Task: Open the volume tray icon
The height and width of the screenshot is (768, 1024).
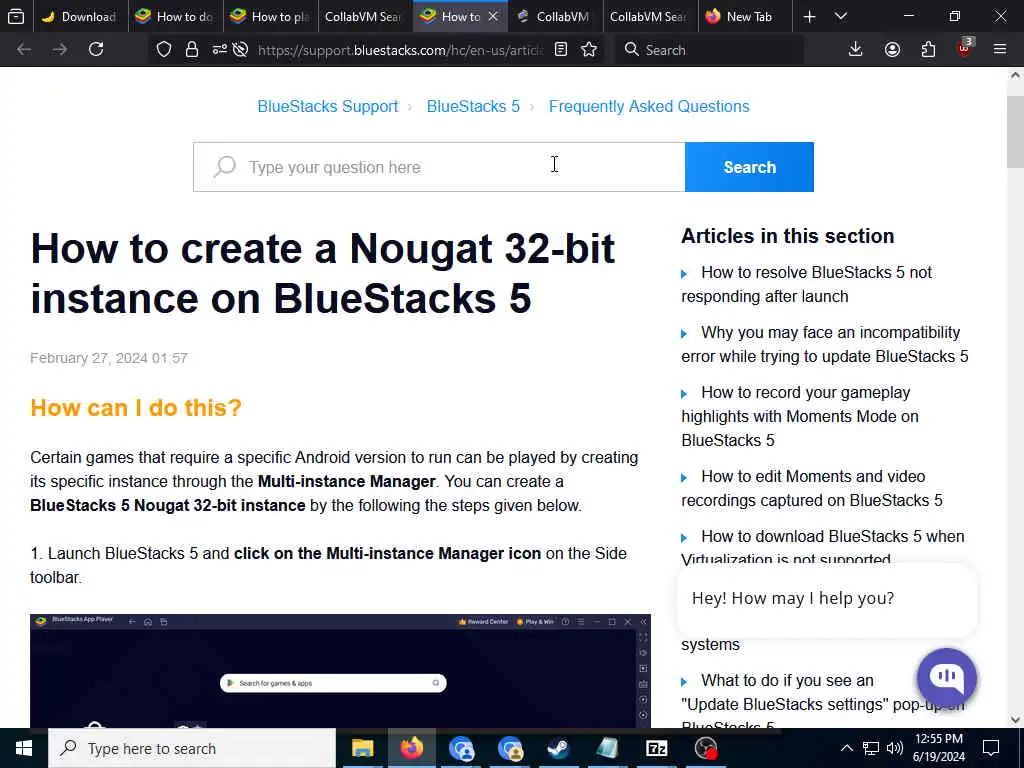Action: pyautogui.click(x=895, y=748)
